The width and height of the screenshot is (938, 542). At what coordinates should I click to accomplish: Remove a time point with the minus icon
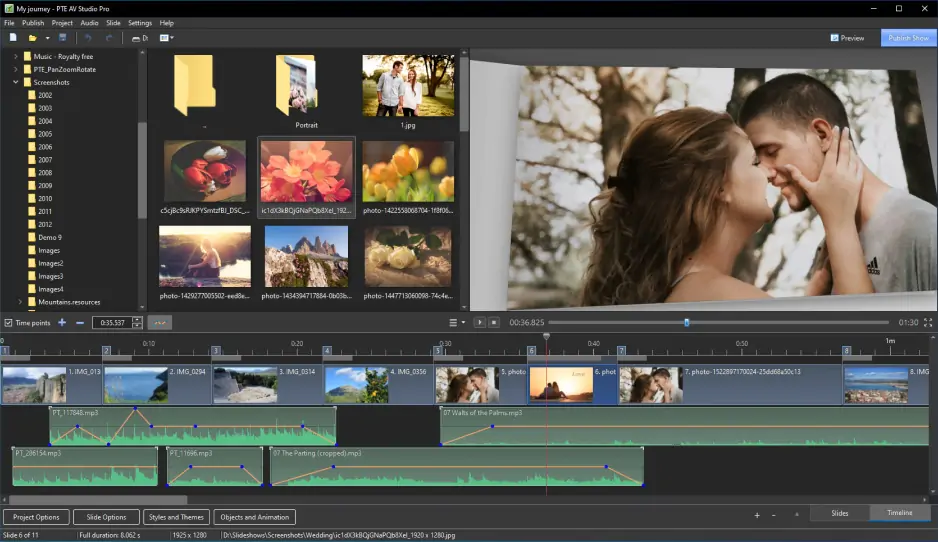80,323
